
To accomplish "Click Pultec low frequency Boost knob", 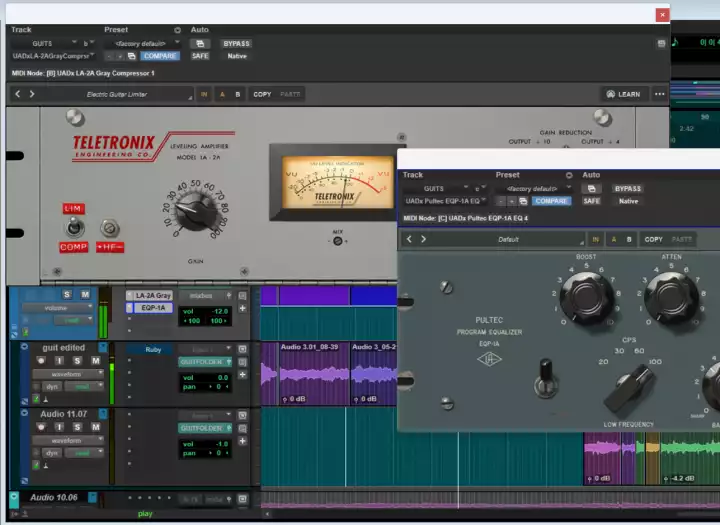I will point(586,298).
